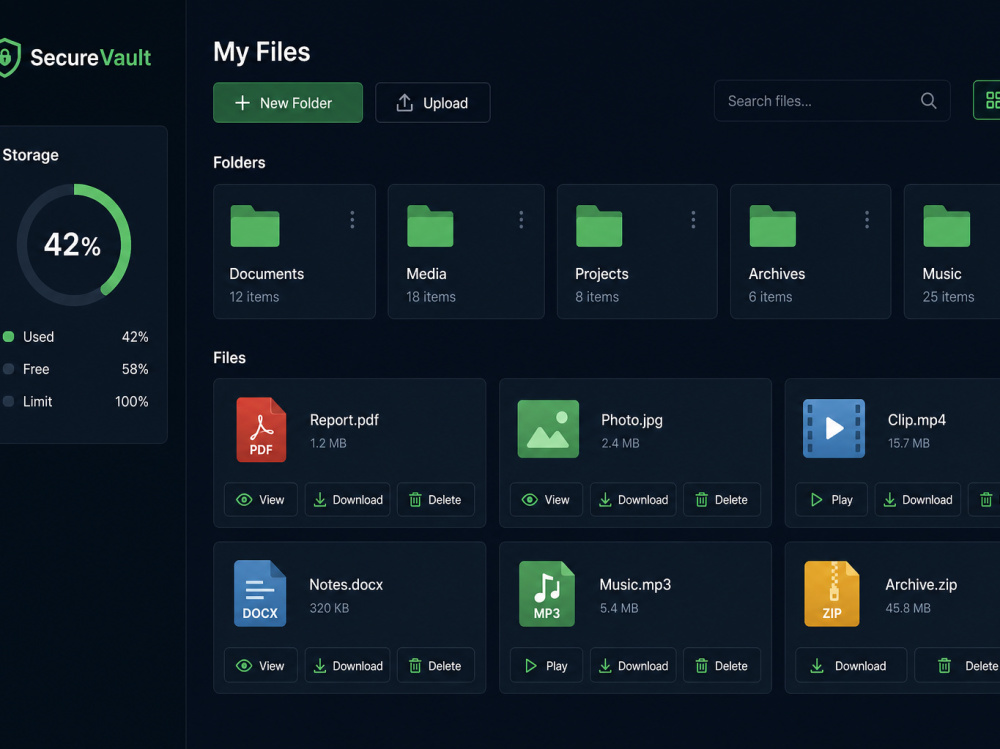Click the Files section heading
1000x749 pixels.
point(229,358)
